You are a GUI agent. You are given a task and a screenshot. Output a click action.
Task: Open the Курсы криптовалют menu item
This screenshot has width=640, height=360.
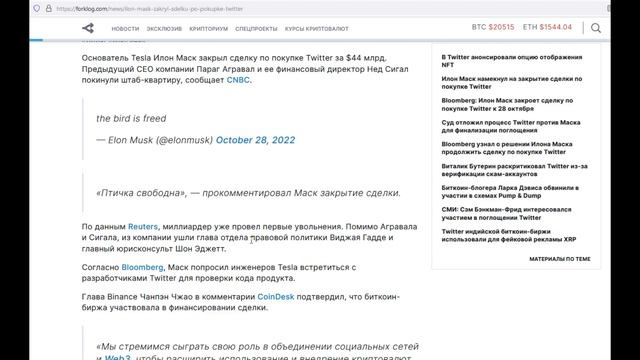tap(317, 29)
